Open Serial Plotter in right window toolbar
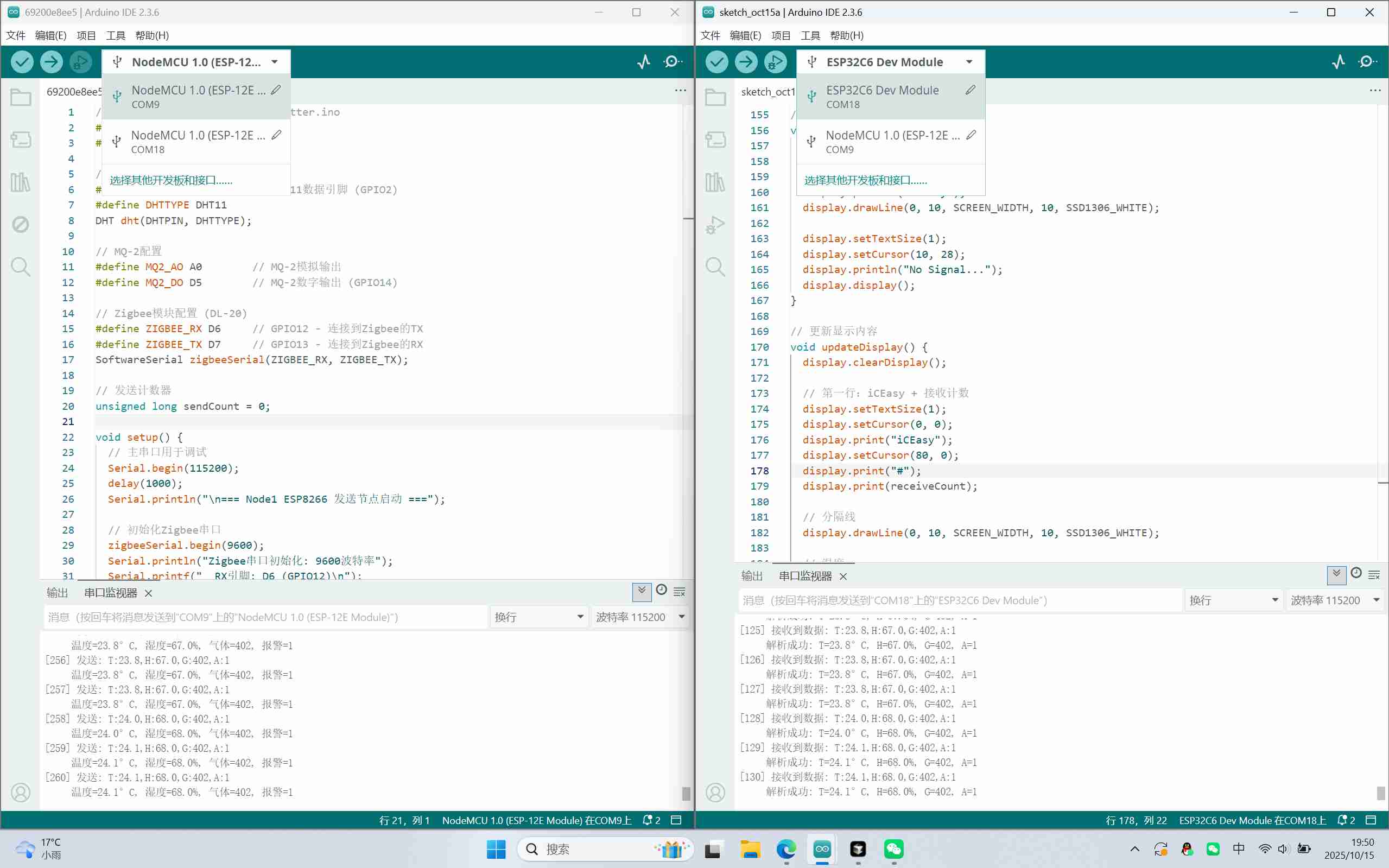The width and height of the screenshot is (1389, 868). [1338, 61]
